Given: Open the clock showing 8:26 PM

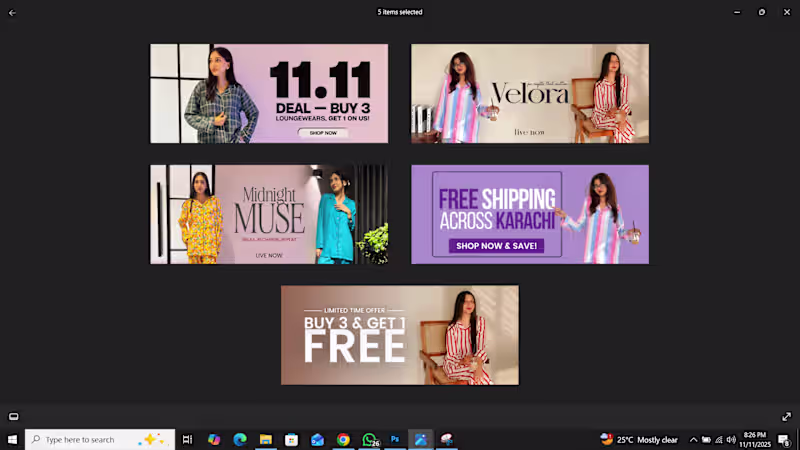Looking at the screenshot, I should [x=755, y=439].
